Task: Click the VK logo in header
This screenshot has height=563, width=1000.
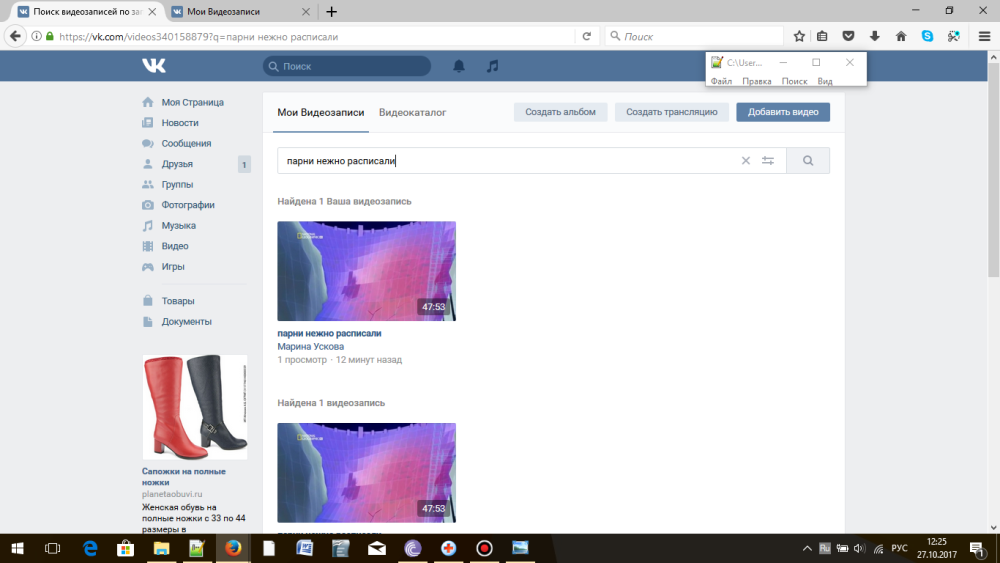Action: pyautogui.click(x=154, y=66)
